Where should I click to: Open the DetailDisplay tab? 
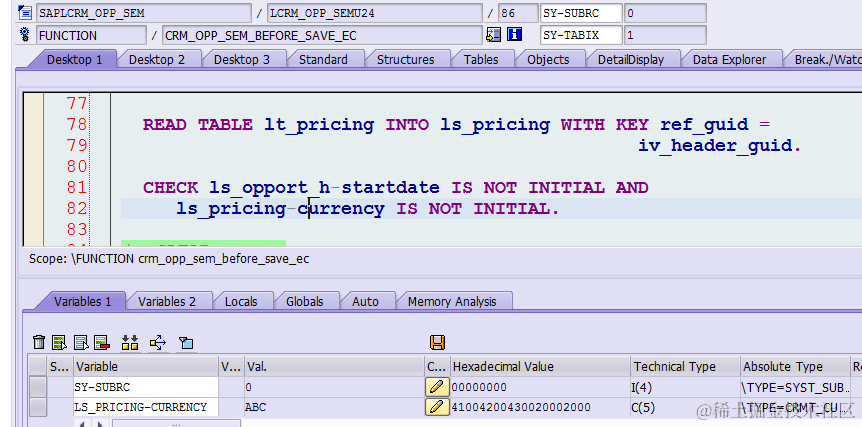coord(631,59)
